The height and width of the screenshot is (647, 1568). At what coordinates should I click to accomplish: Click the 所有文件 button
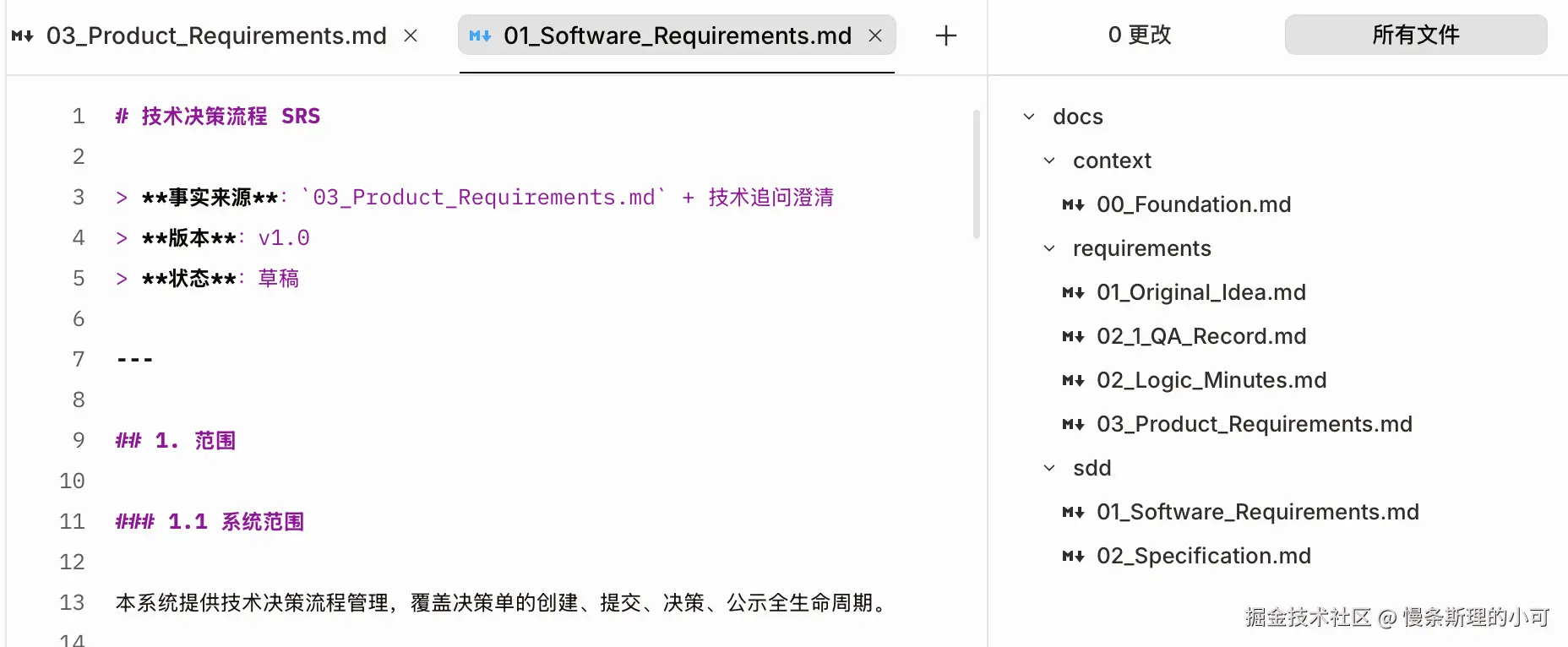point(1415,35)
